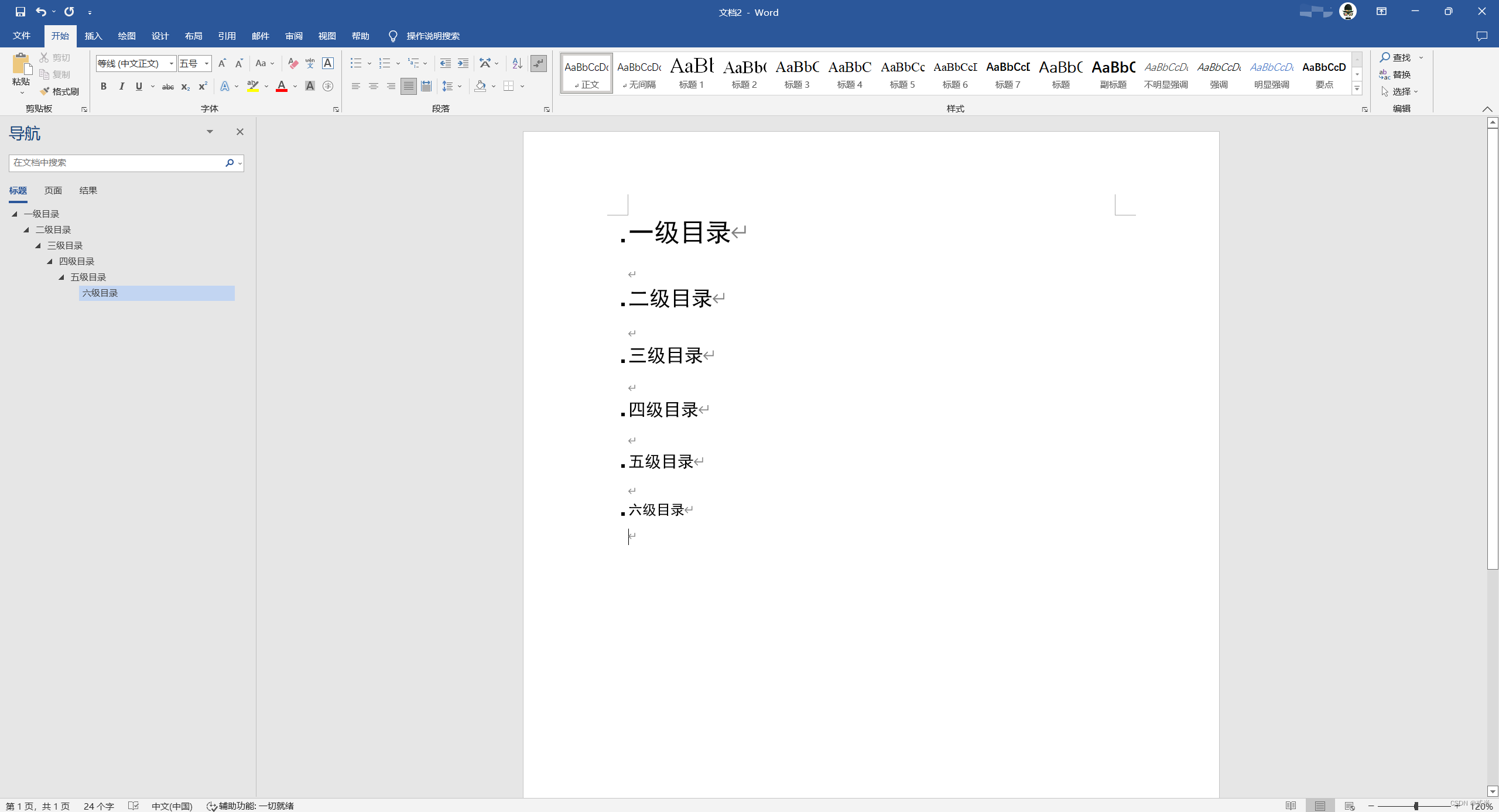Expand the styles gallery more arrow
This screenshot has height=812, width=1499.
tap(1357, 88)
